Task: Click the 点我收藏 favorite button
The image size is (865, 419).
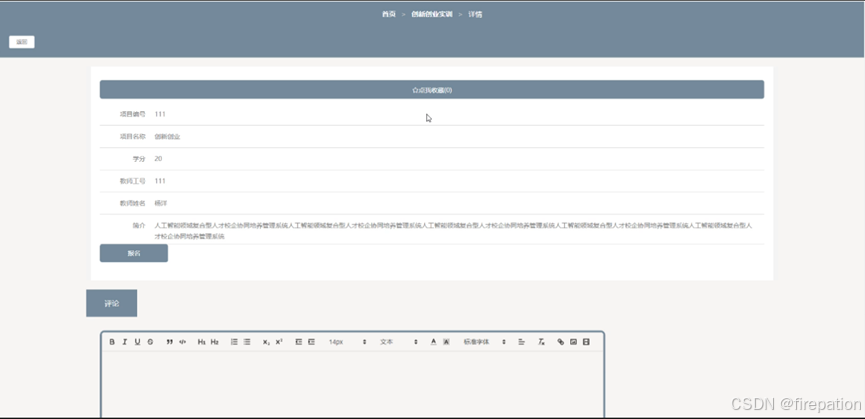Action: click(432, 90)
